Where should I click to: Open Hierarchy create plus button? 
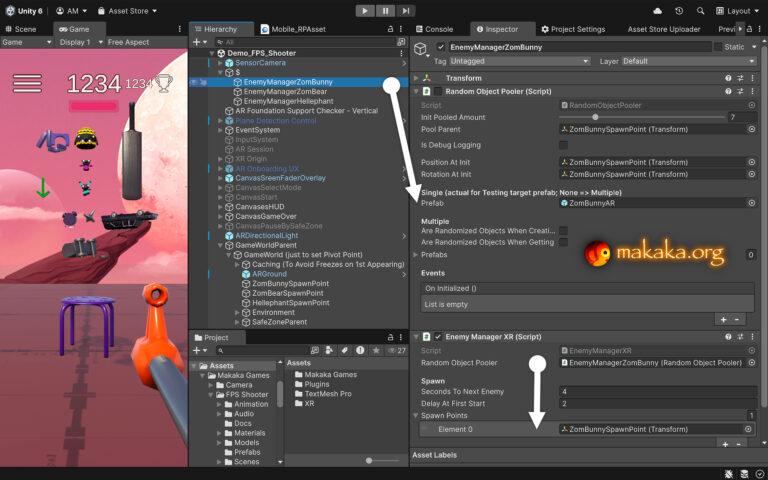tap(199, 42)
